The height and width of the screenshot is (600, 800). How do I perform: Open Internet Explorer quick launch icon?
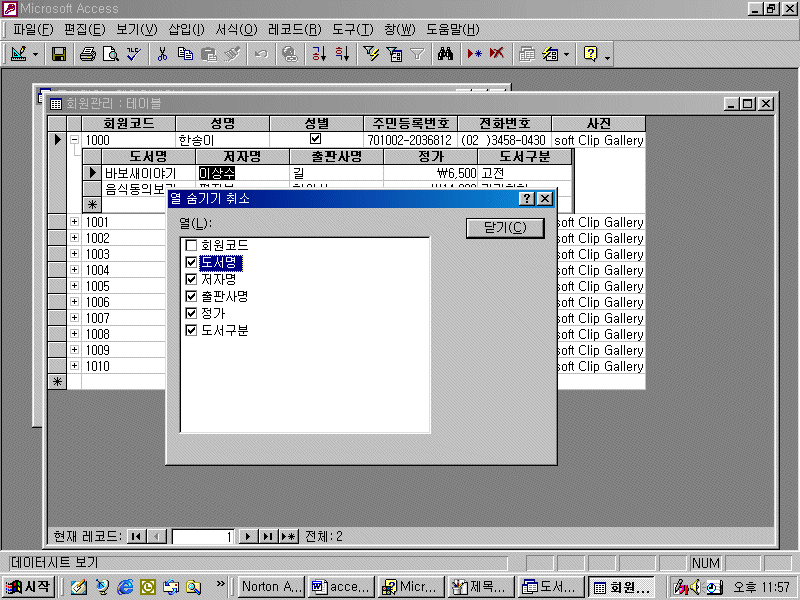[x=125, y=587]
